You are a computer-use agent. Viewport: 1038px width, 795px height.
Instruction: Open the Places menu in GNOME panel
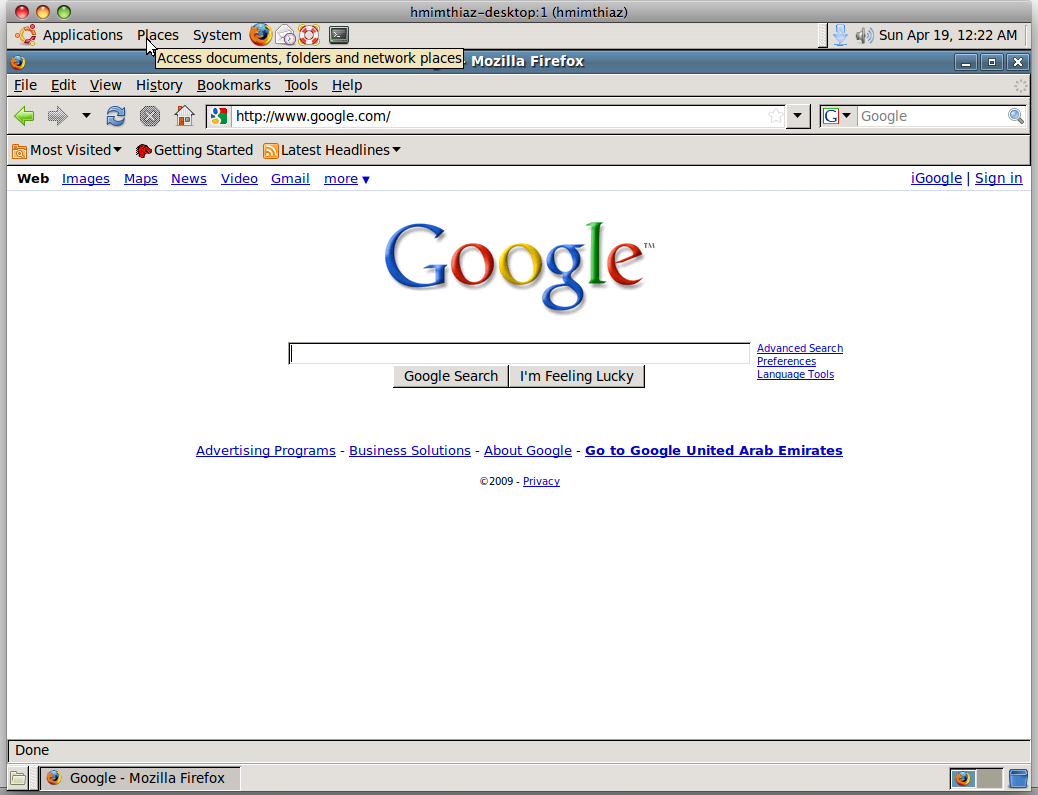point(158,35)
